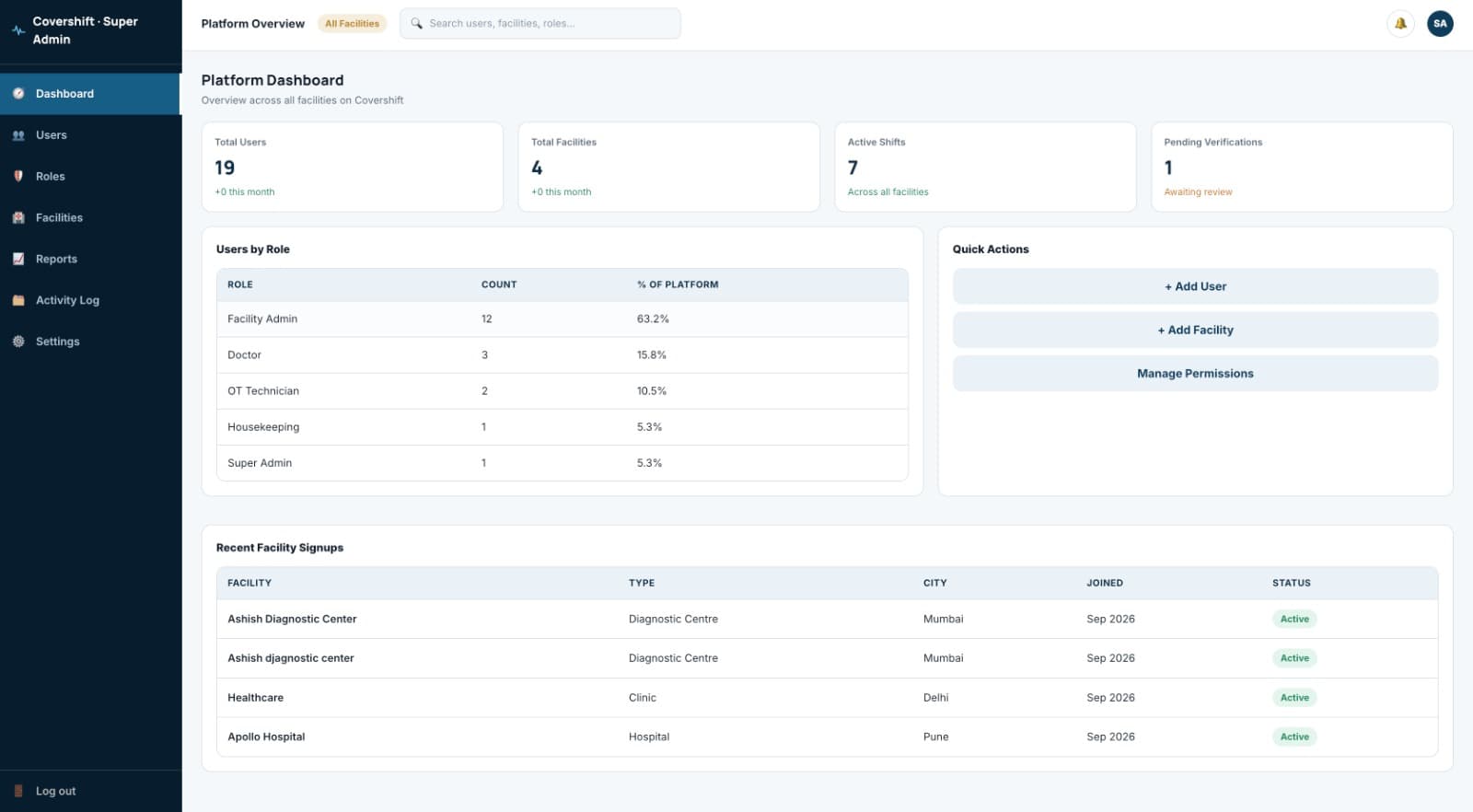Click the Reports chart icon in sidebar

(18, 260)
